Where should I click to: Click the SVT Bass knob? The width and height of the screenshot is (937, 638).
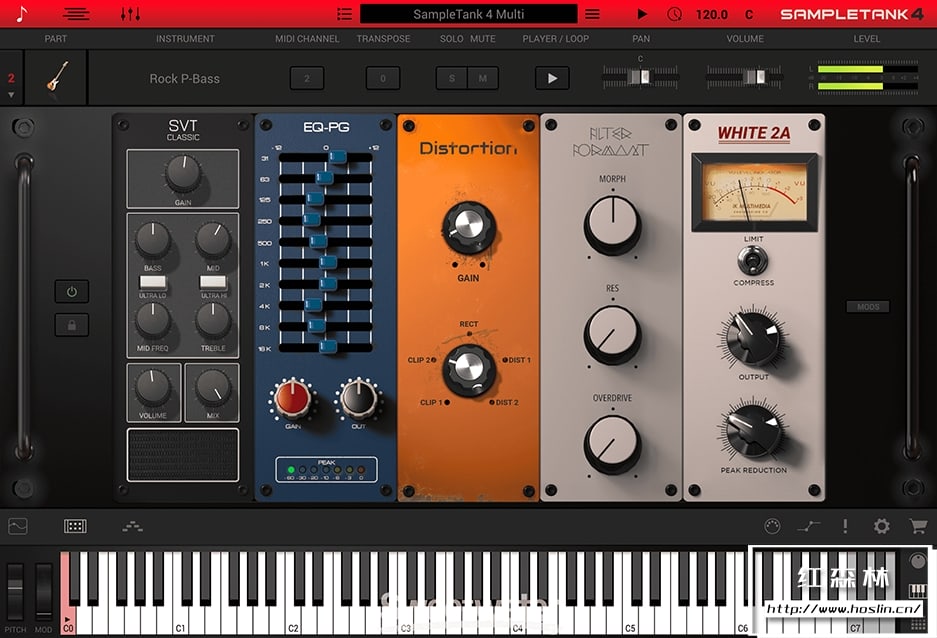coord(153,240)
